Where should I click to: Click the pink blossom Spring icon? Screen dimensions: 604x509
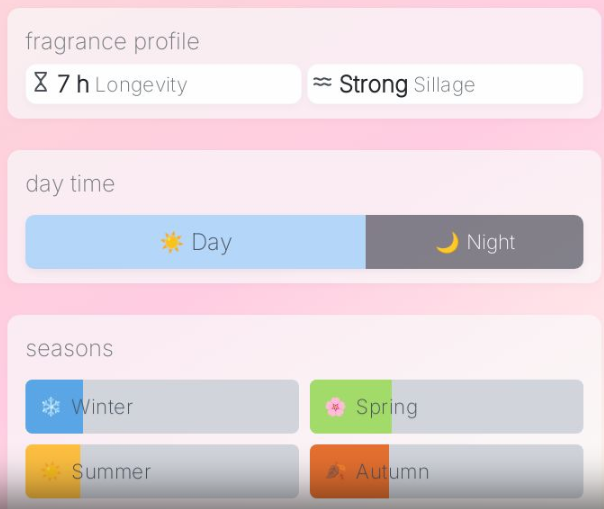(336, 407)
